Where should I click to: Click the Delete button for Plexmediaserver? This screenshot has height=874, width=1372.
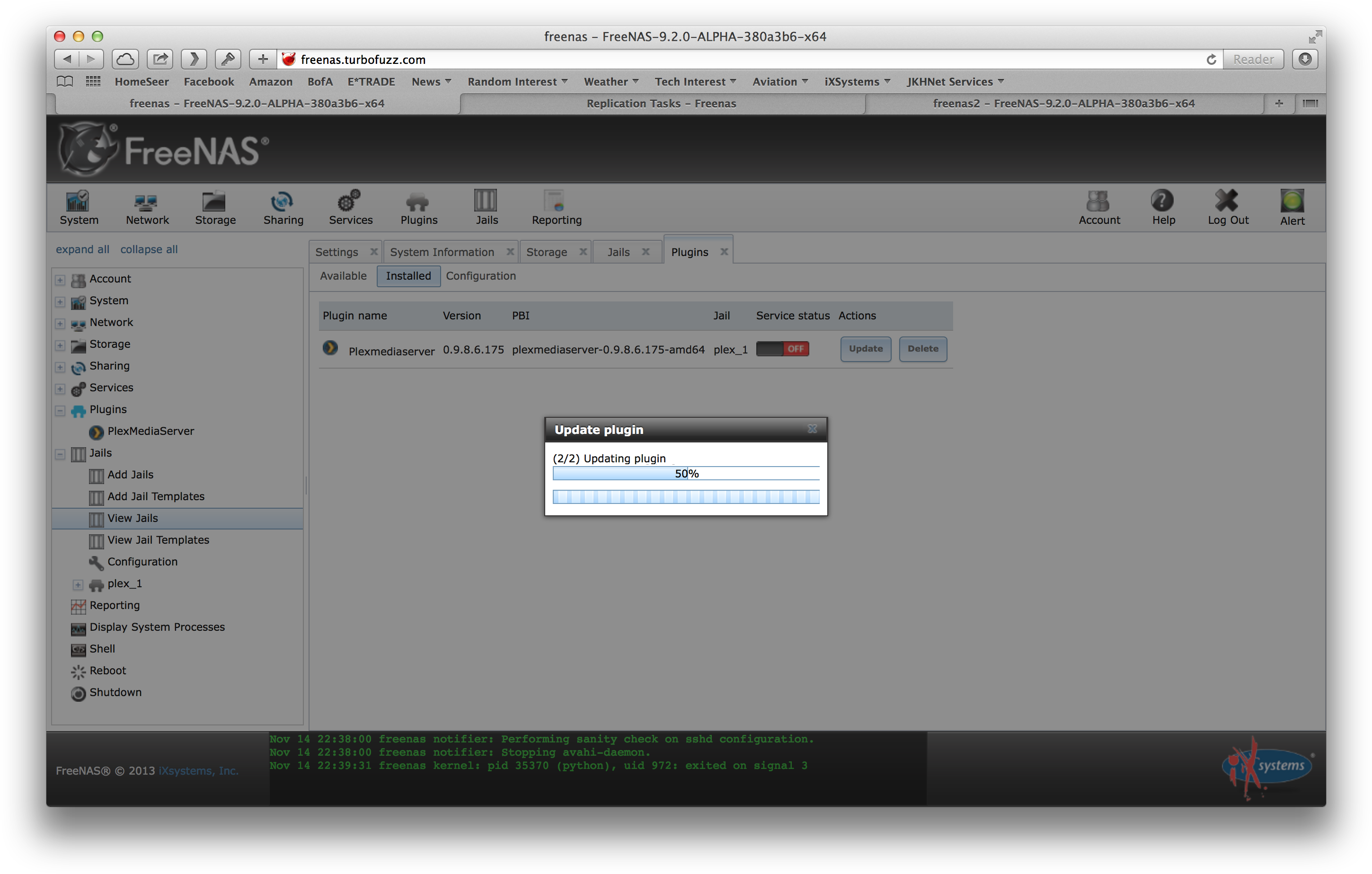[x=922, y=349]
